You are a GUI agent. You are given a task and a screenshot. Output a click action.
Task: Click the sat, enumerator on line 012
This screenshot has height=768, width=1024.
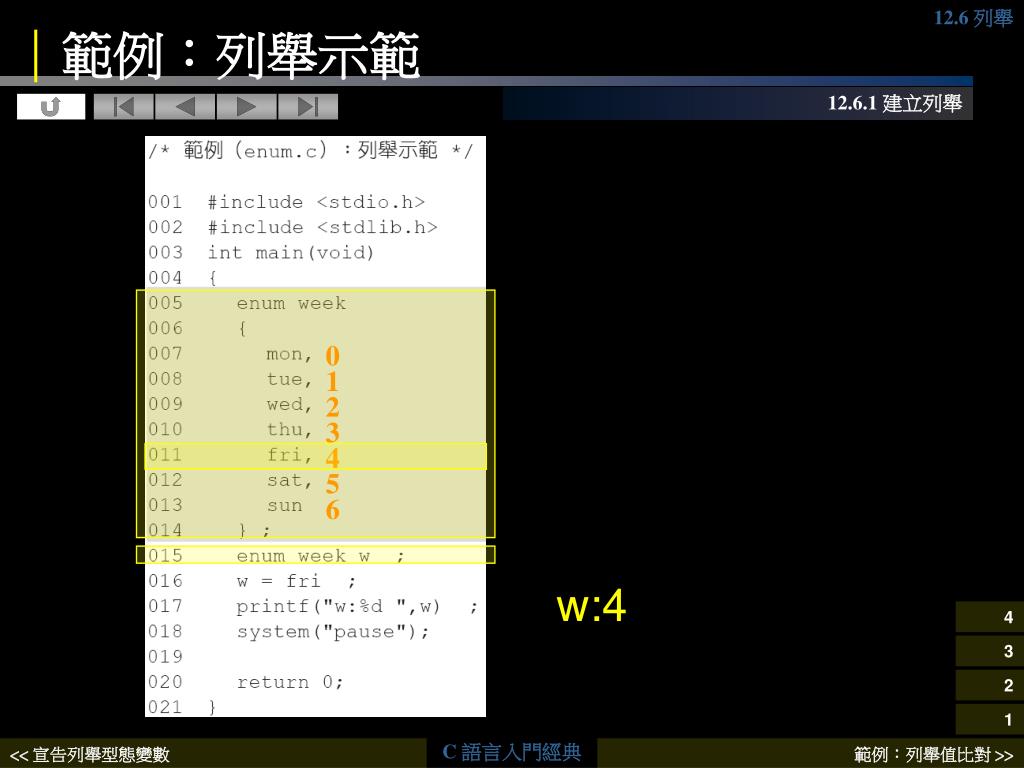coord(289,481)
